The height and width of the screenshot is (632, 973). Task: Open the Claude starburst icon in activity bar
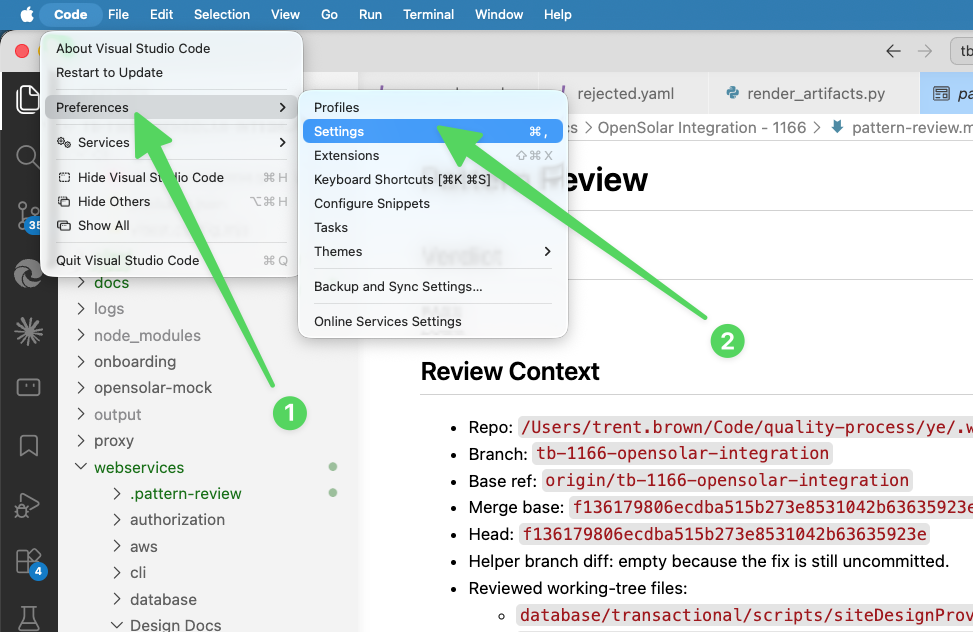[29, 331]
